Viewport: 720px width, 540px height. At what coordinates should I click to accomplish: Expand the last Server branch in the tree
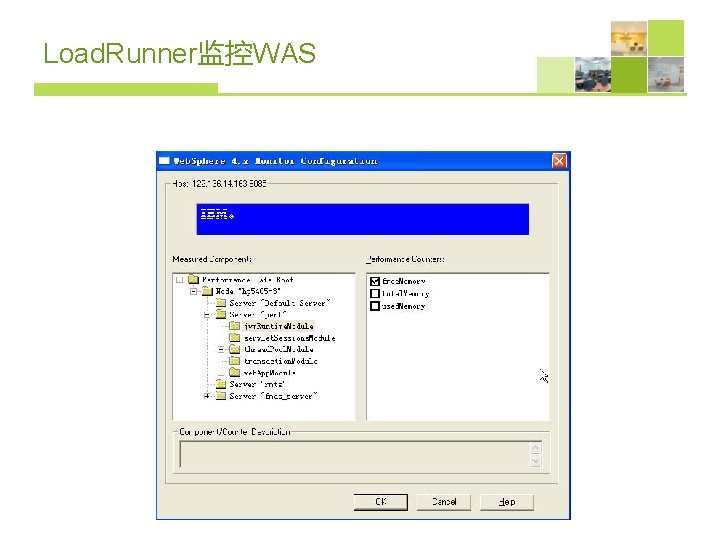207,396
